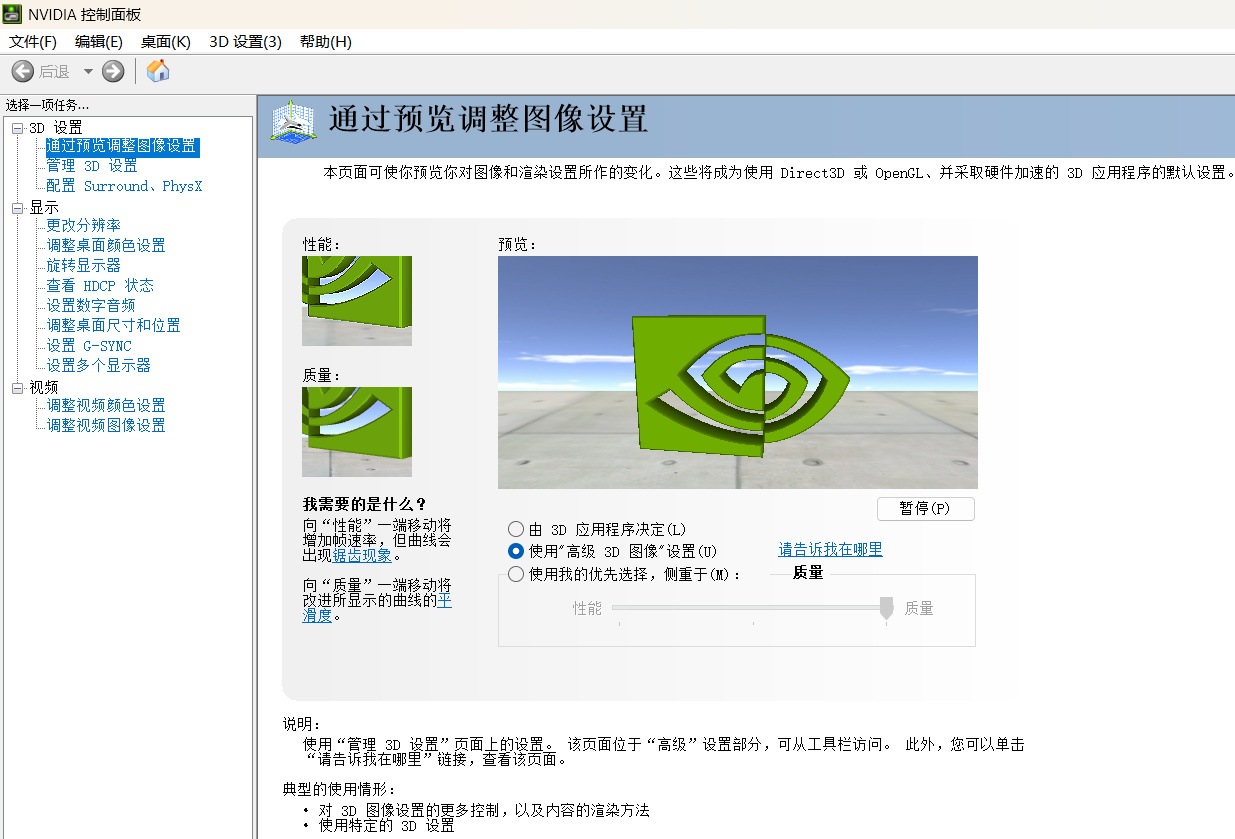The width and height of the screenshot is (1235, 839).
Task: Click the NVIDIA icon in title bar
Action: (13, 14)
